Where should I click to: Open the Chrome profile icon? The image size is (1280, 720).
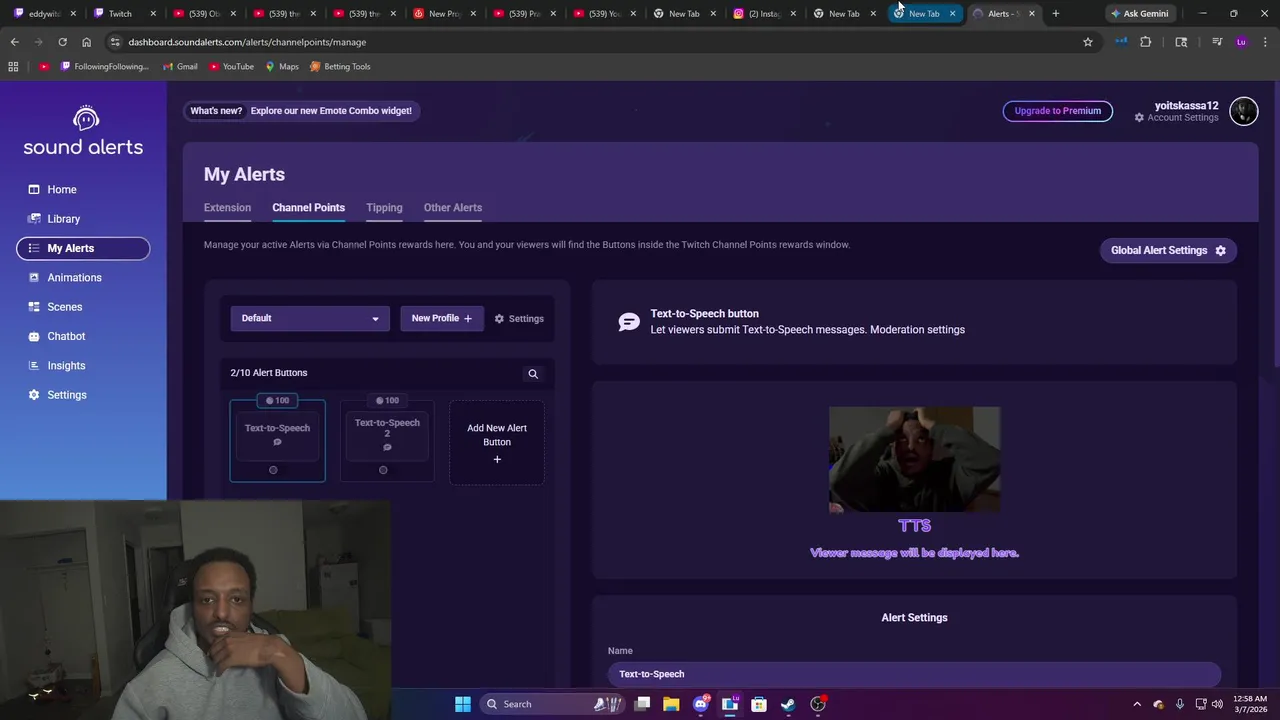(x=1241, y=42)
